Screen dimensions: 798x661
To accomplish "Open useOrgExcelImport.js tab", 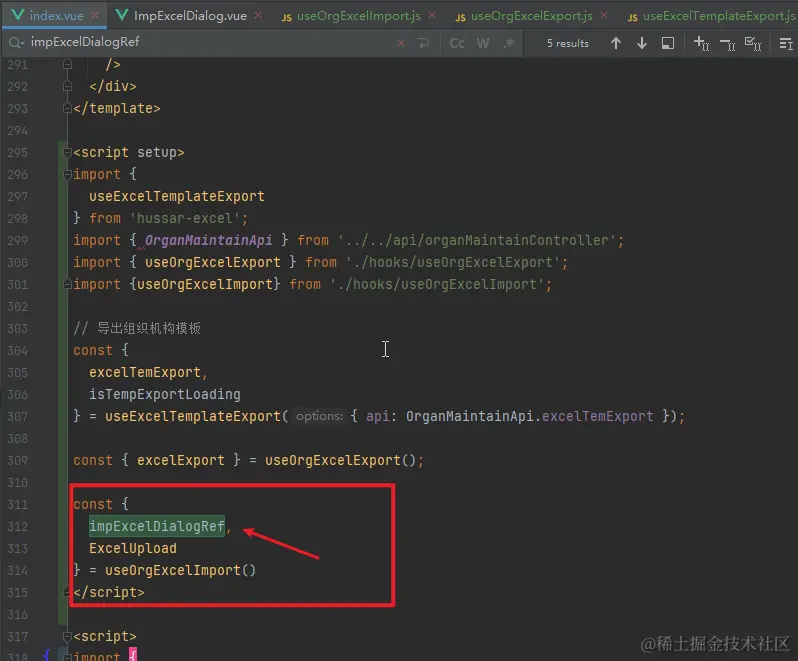I will click(x=358, y=16).
